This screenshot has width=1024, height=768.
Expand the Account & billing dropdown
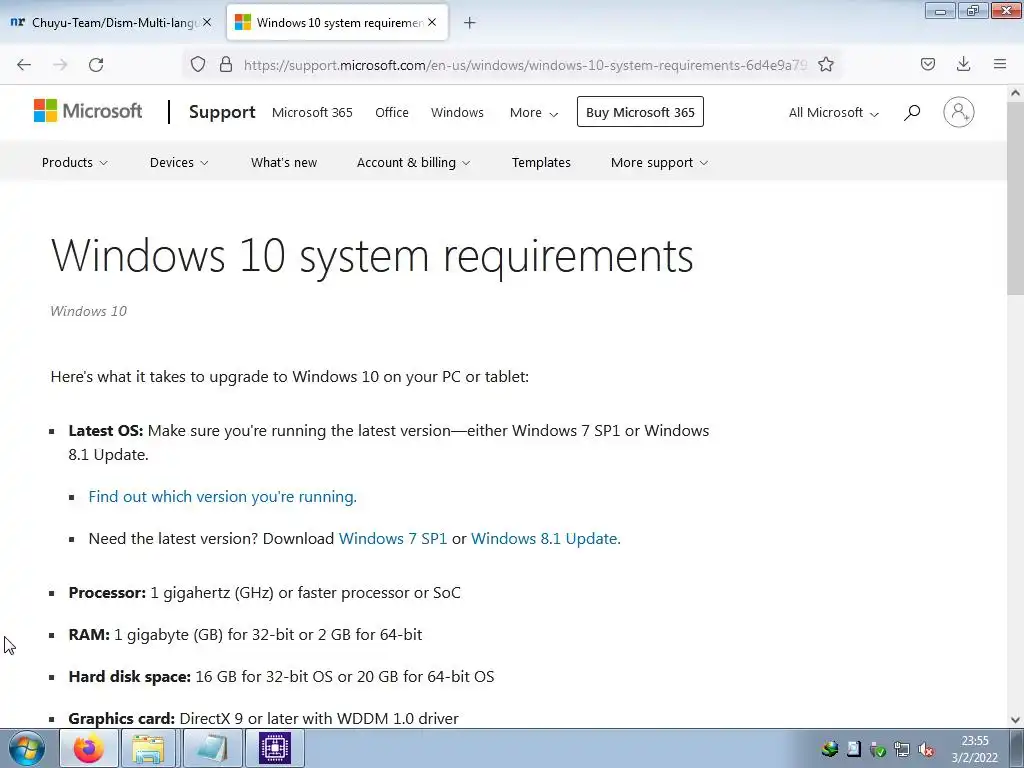(x=413, y=163)
